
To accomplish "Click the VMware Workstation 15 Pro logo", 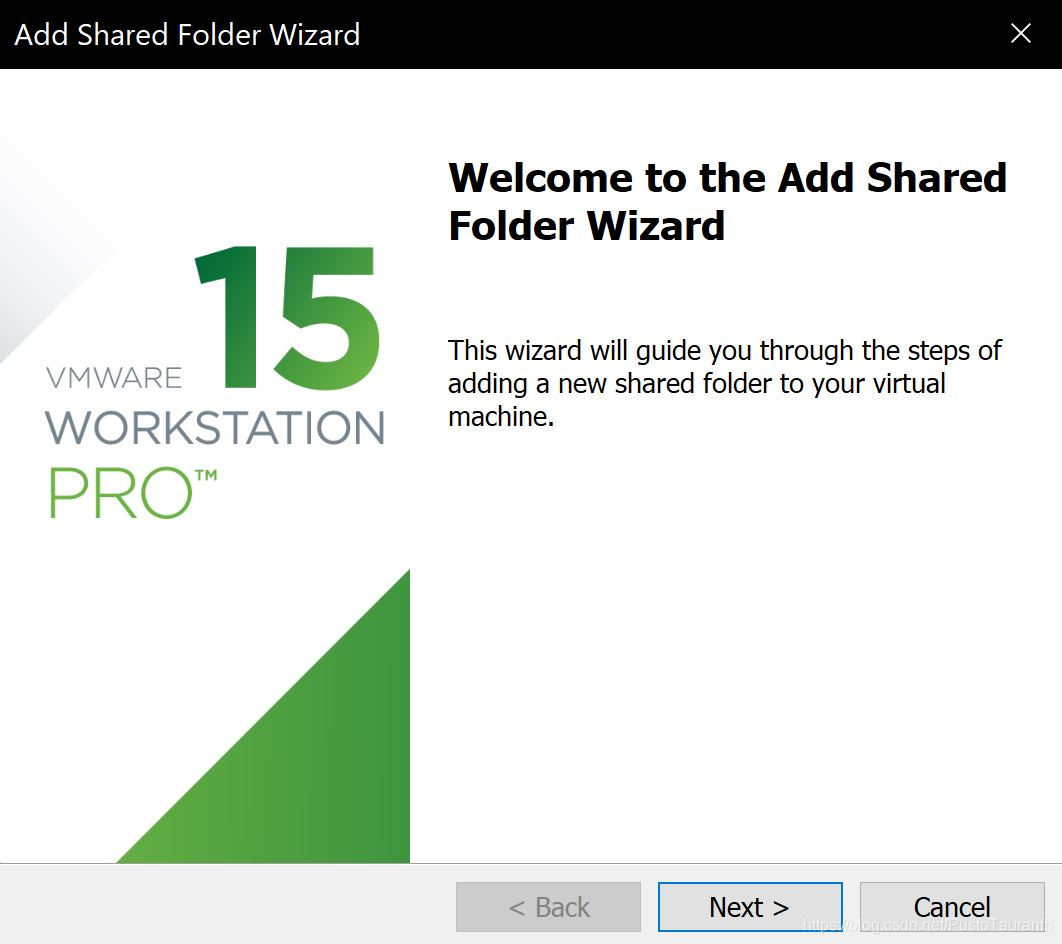I will [215, 383].
